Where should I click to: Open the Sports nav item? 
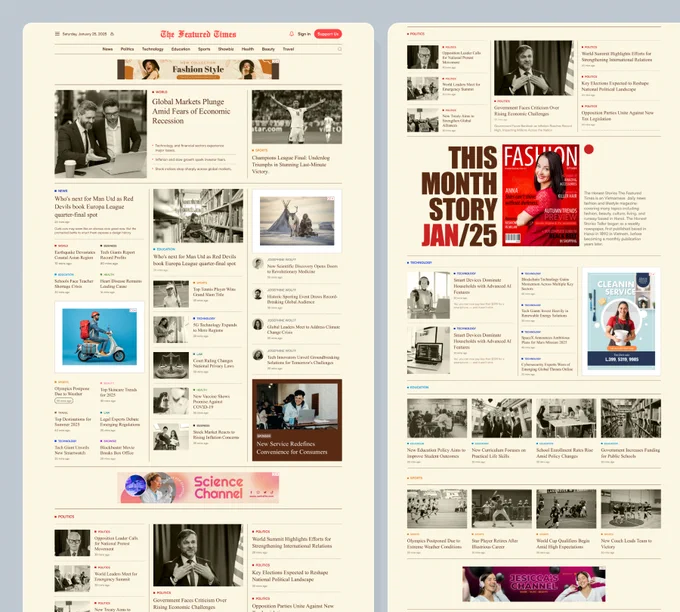coord(204,49)
